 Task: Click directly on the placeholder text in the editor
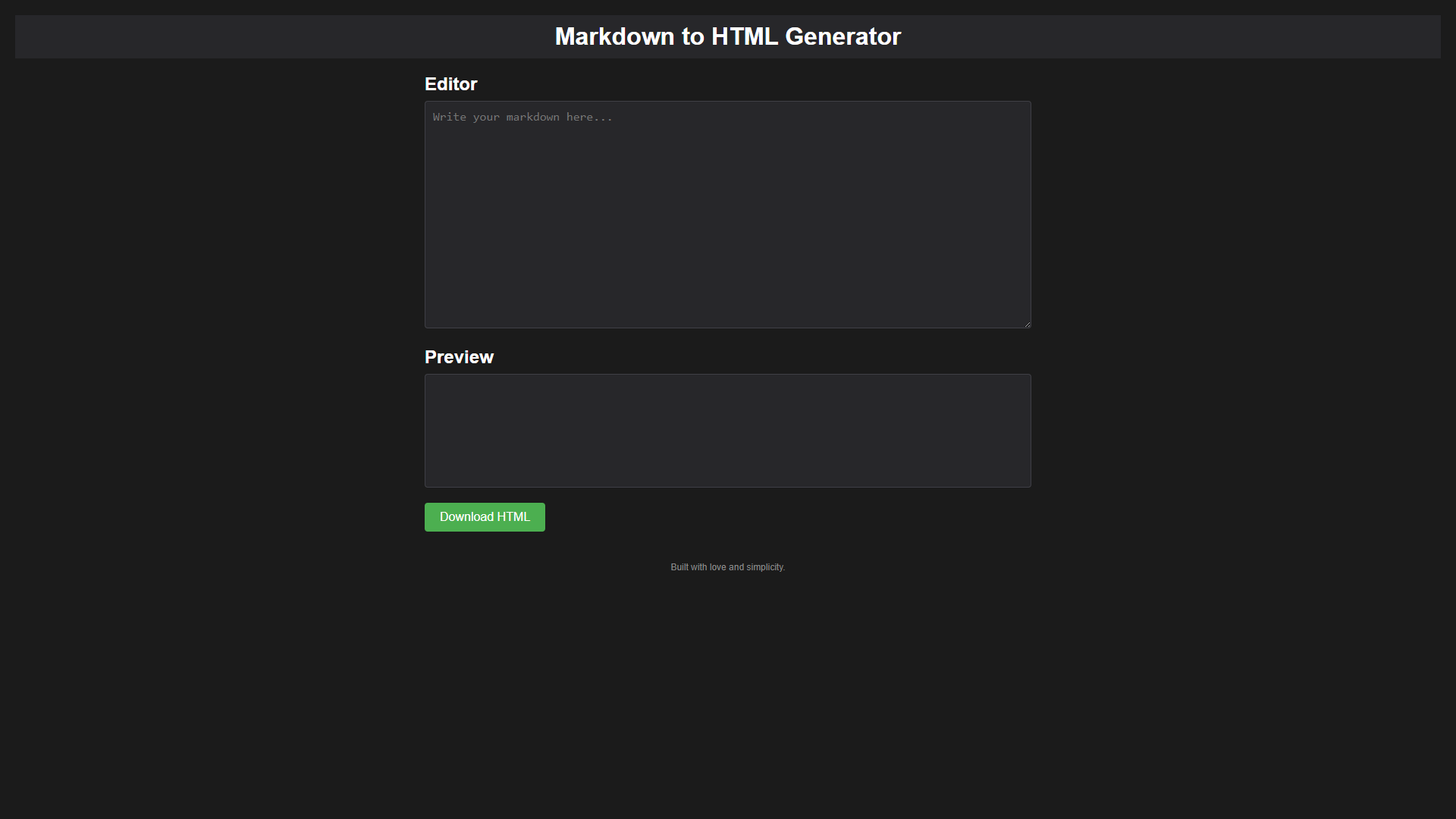(522, 117)
